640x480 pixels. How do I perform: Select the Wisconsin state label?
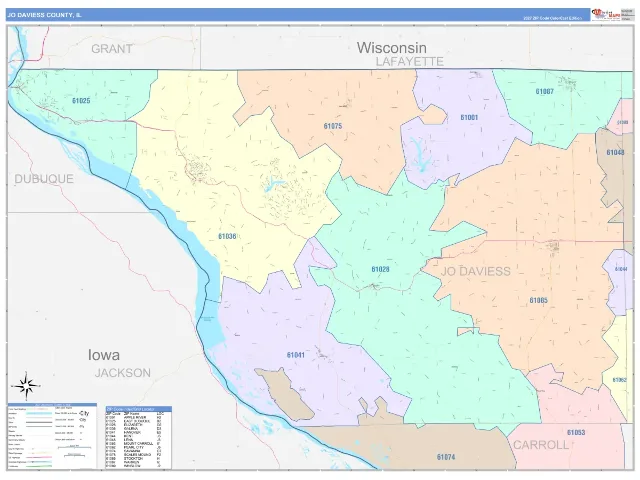coord(392,48)
